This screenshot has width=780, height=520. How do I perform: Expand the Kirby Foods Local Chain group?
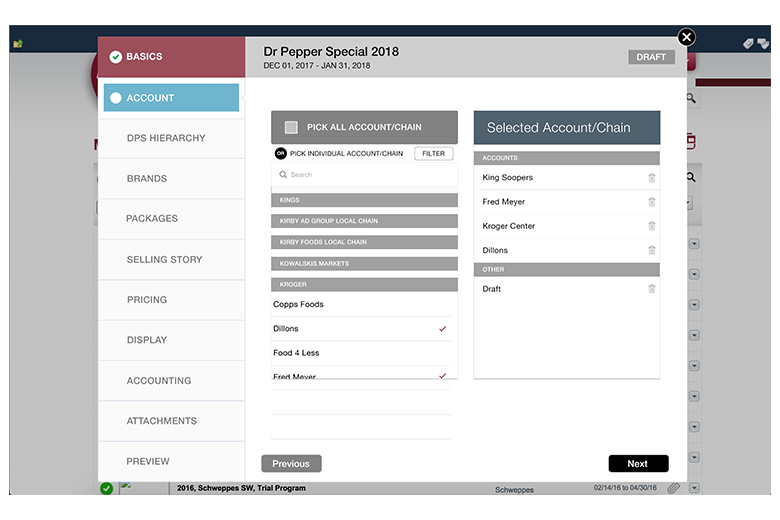[364, 242]
